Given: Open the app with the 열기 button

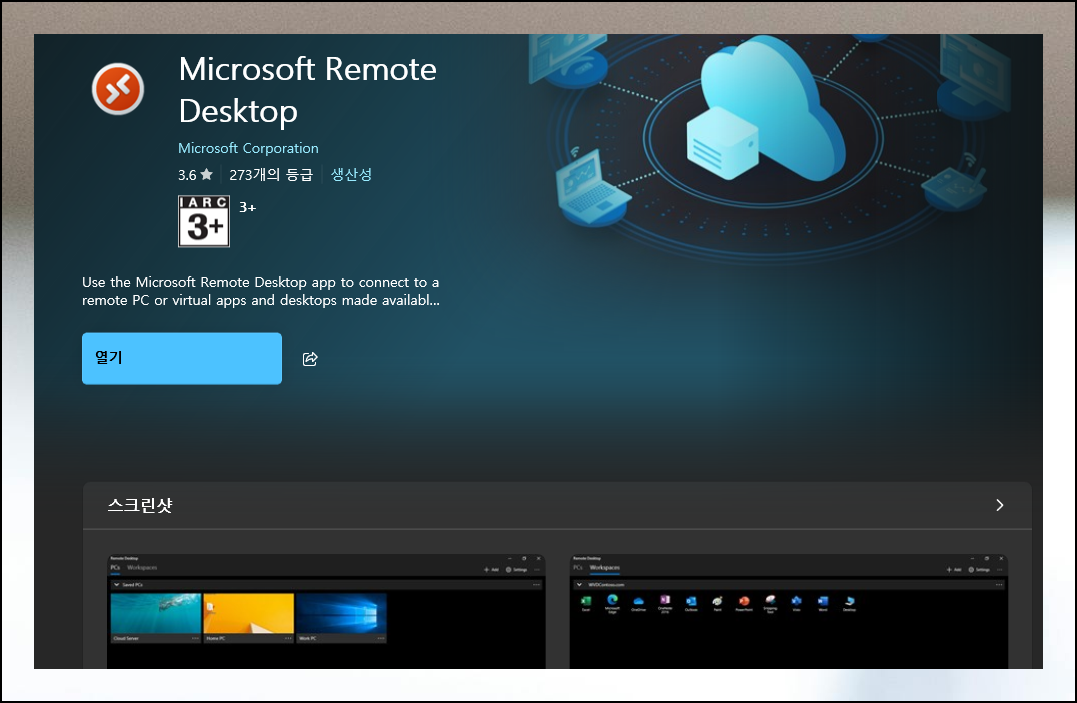Looking at the screenshot, I should click(182, 358).
